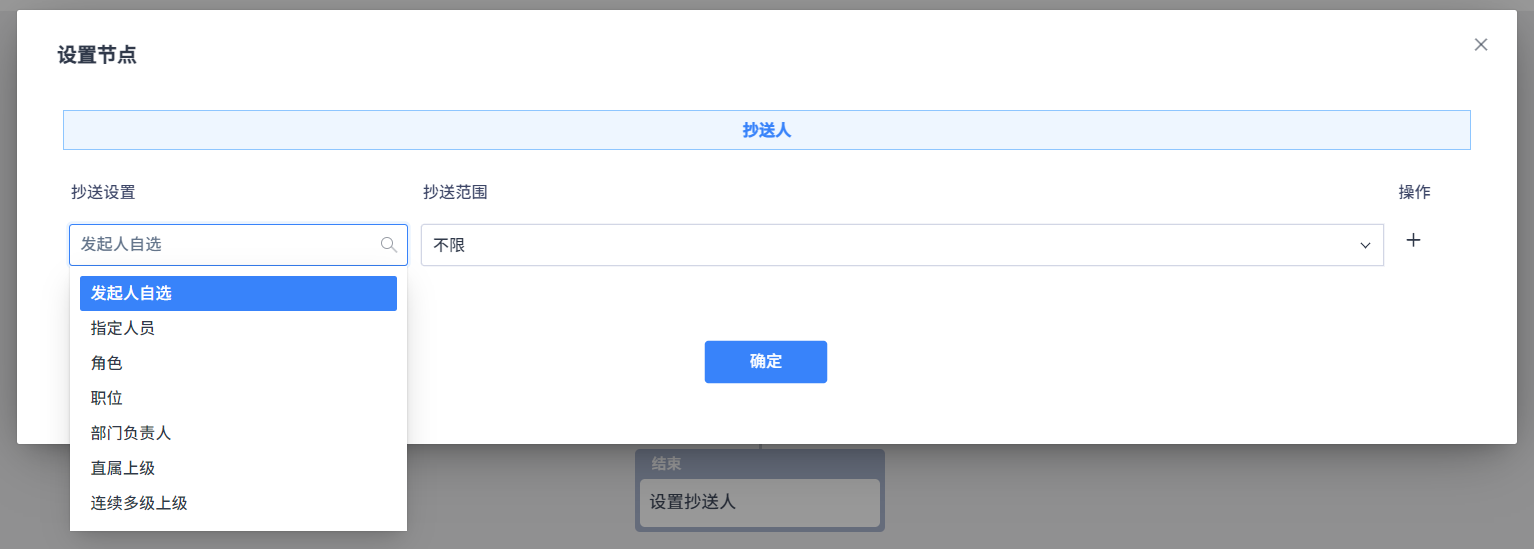
Task: Expand the 不限 dropdown with its chevron arrow
Action: 1365,245
